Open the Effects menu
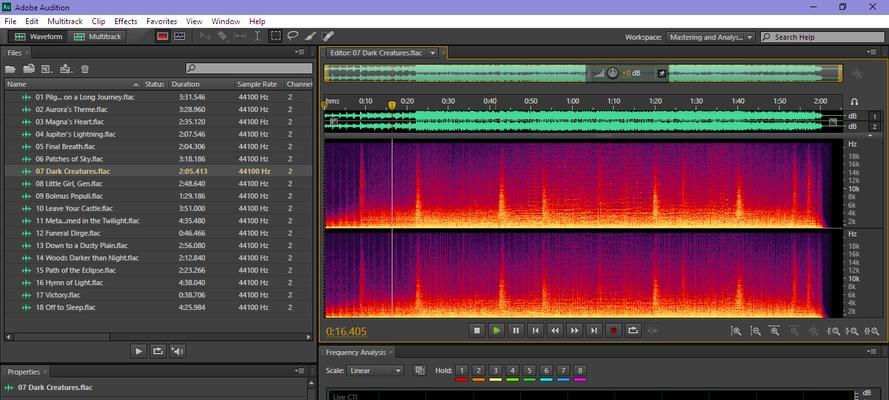889x400 pixels. 126,21
